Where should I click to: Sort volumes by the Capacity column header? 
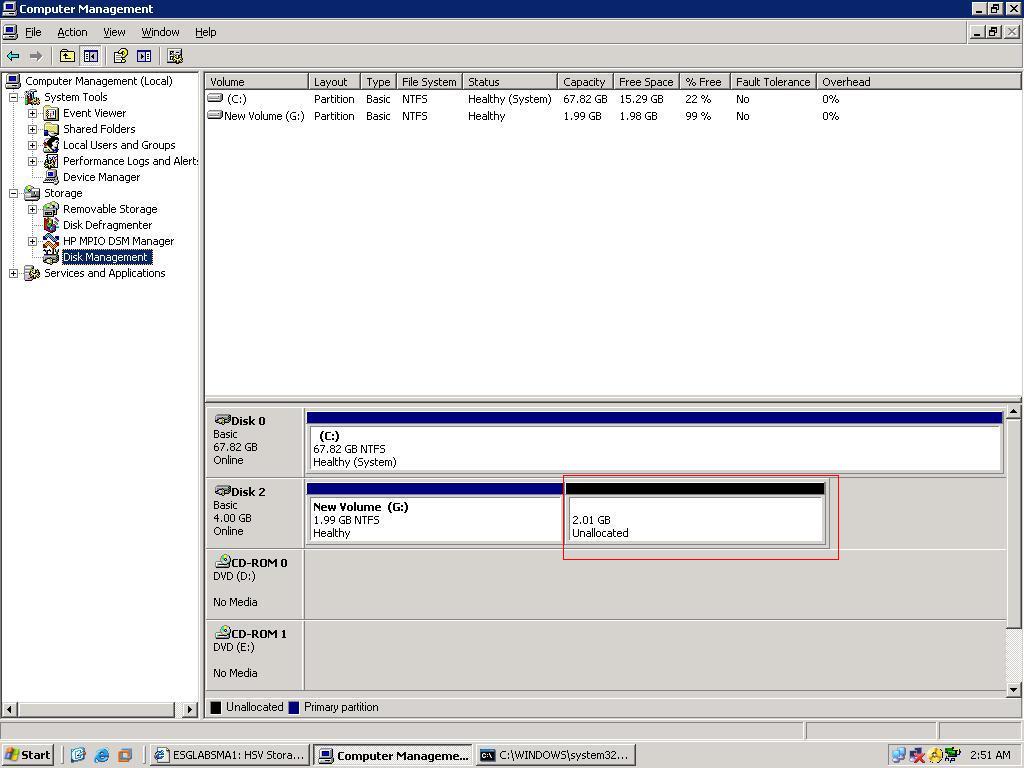coord(584,82)
